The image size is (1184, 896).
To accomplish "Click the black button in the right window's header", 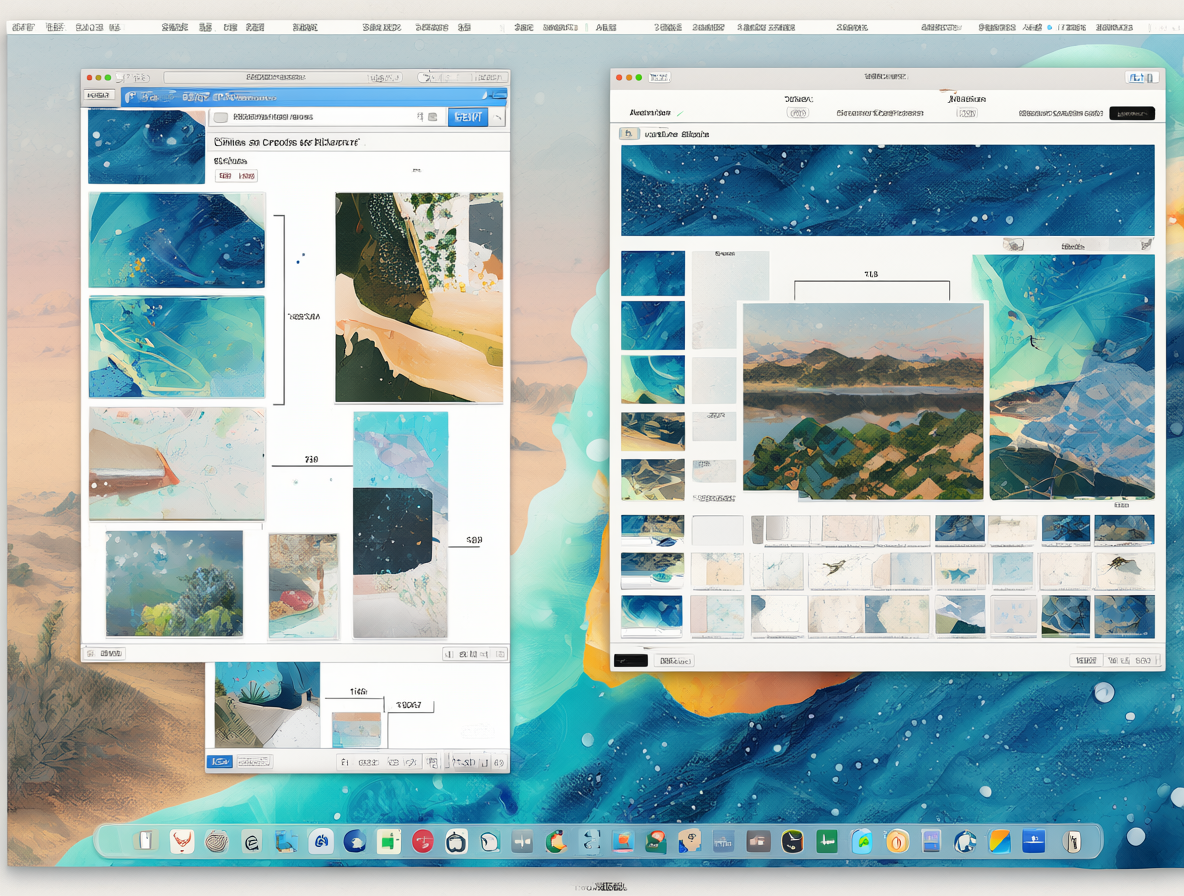I will [1132, 113].
